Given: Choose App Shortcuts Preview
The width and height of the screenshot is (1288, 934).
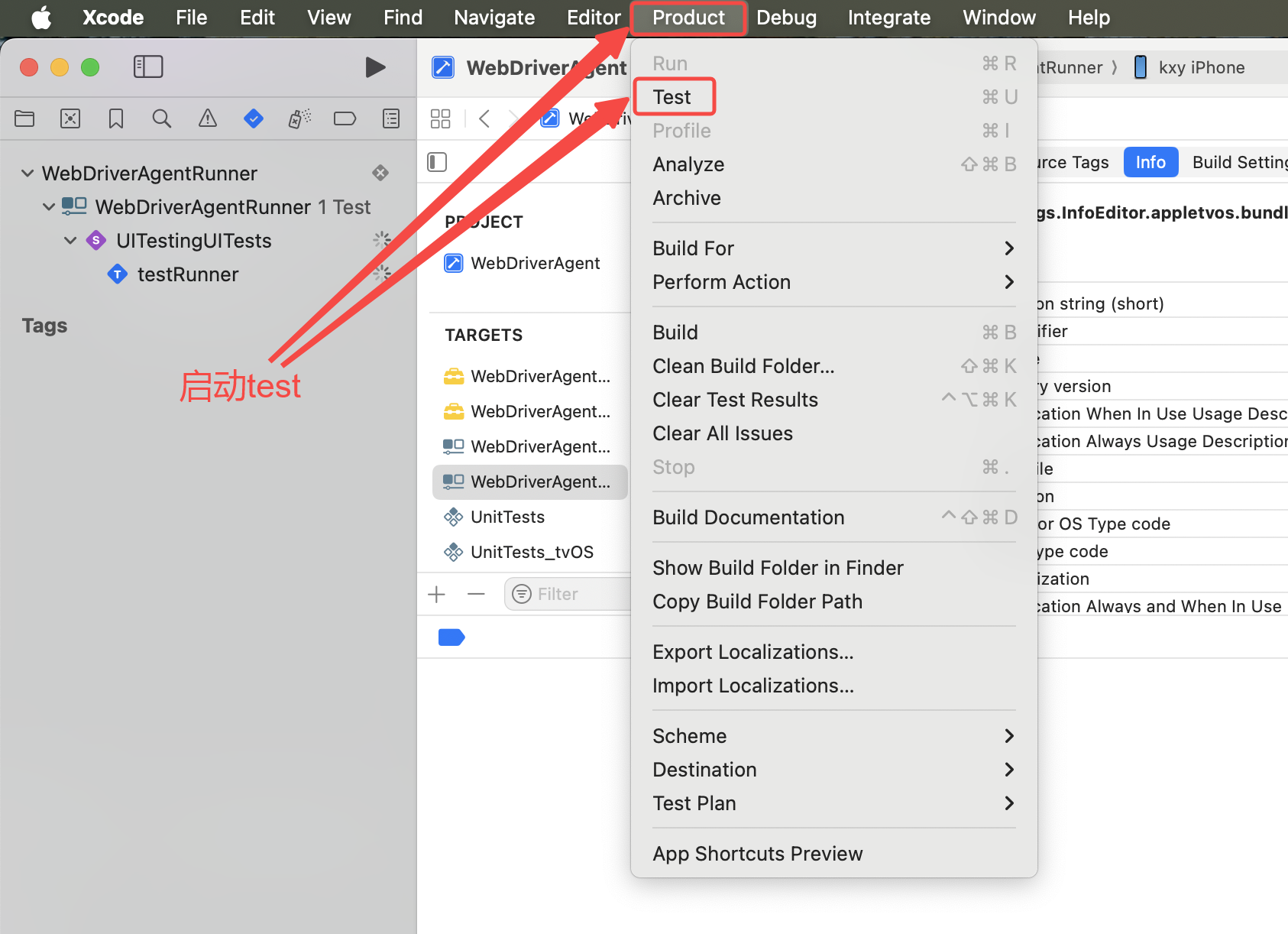Looking at the screenshot, I should pyautogui.click(x=834, y=854).
